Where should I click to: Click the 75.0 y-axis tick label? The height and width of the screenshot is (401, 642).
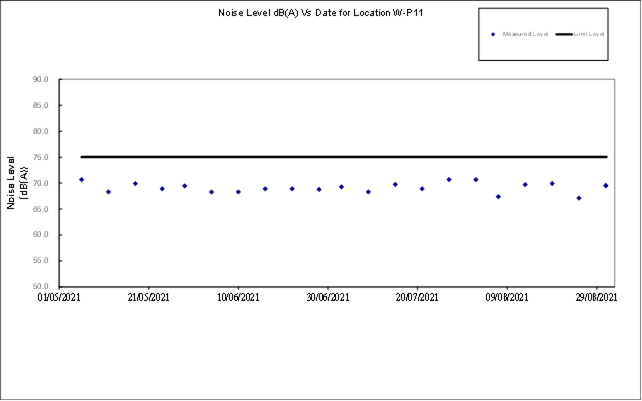tap(41, 157)
